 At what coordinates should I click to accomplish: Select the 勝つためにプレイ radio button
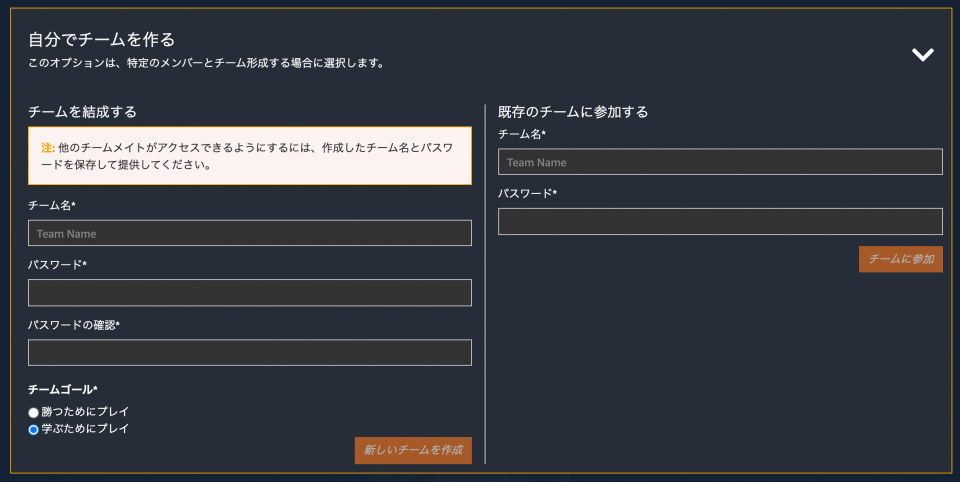coord(34,413)
